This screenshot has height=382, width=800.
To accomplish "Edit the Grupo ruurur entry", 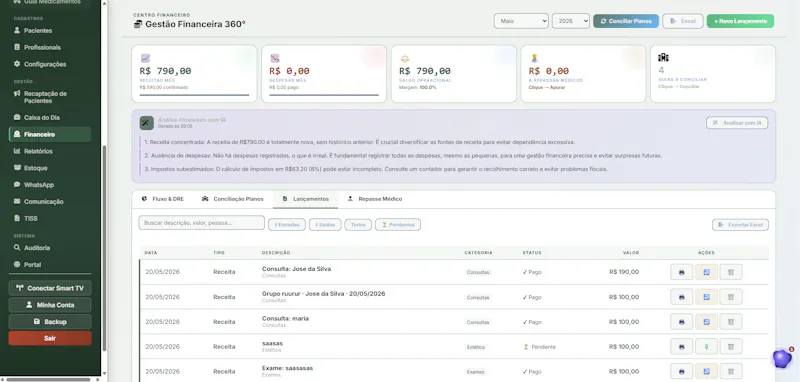I will 706,297.
